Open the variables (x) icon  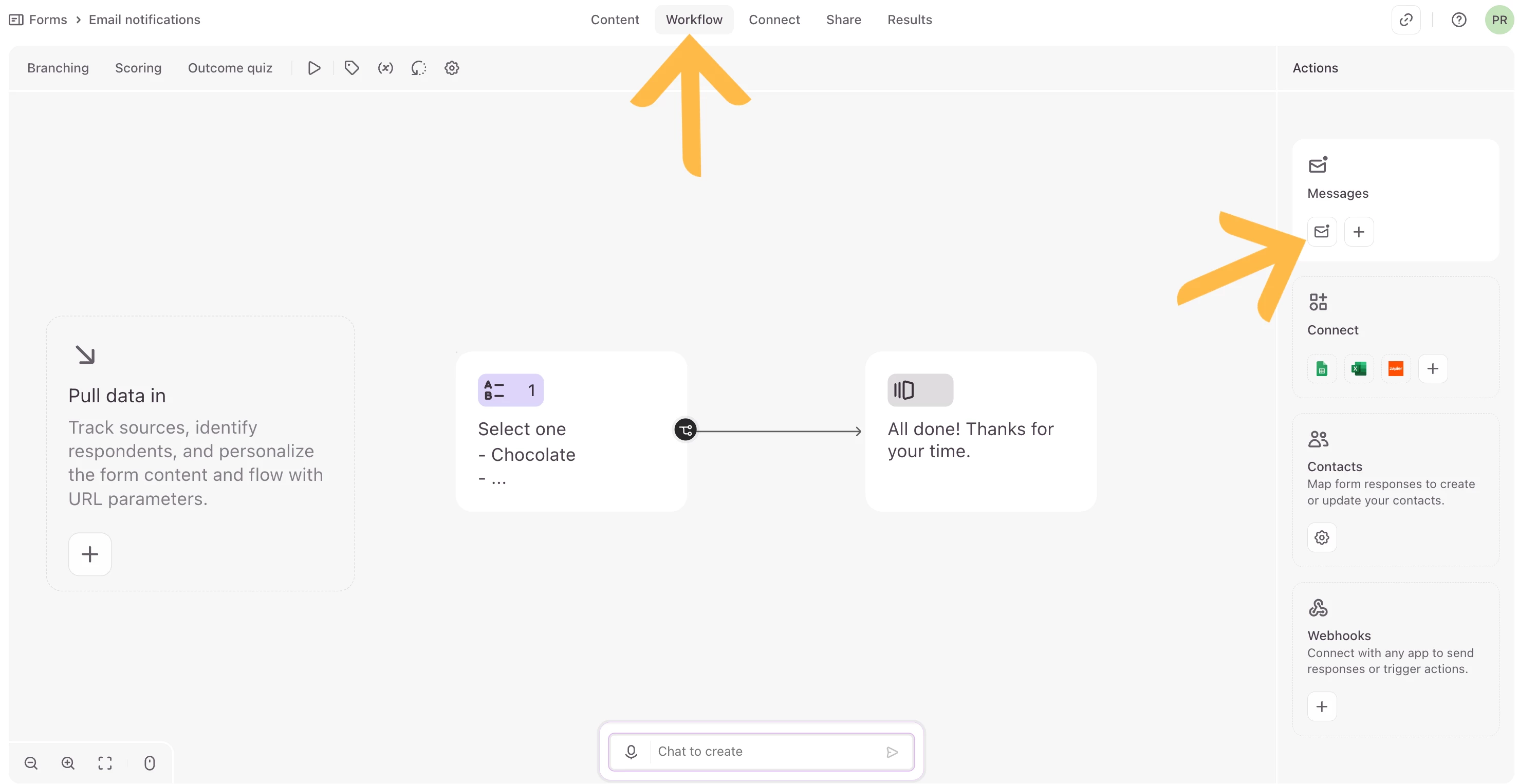[385, 68]
